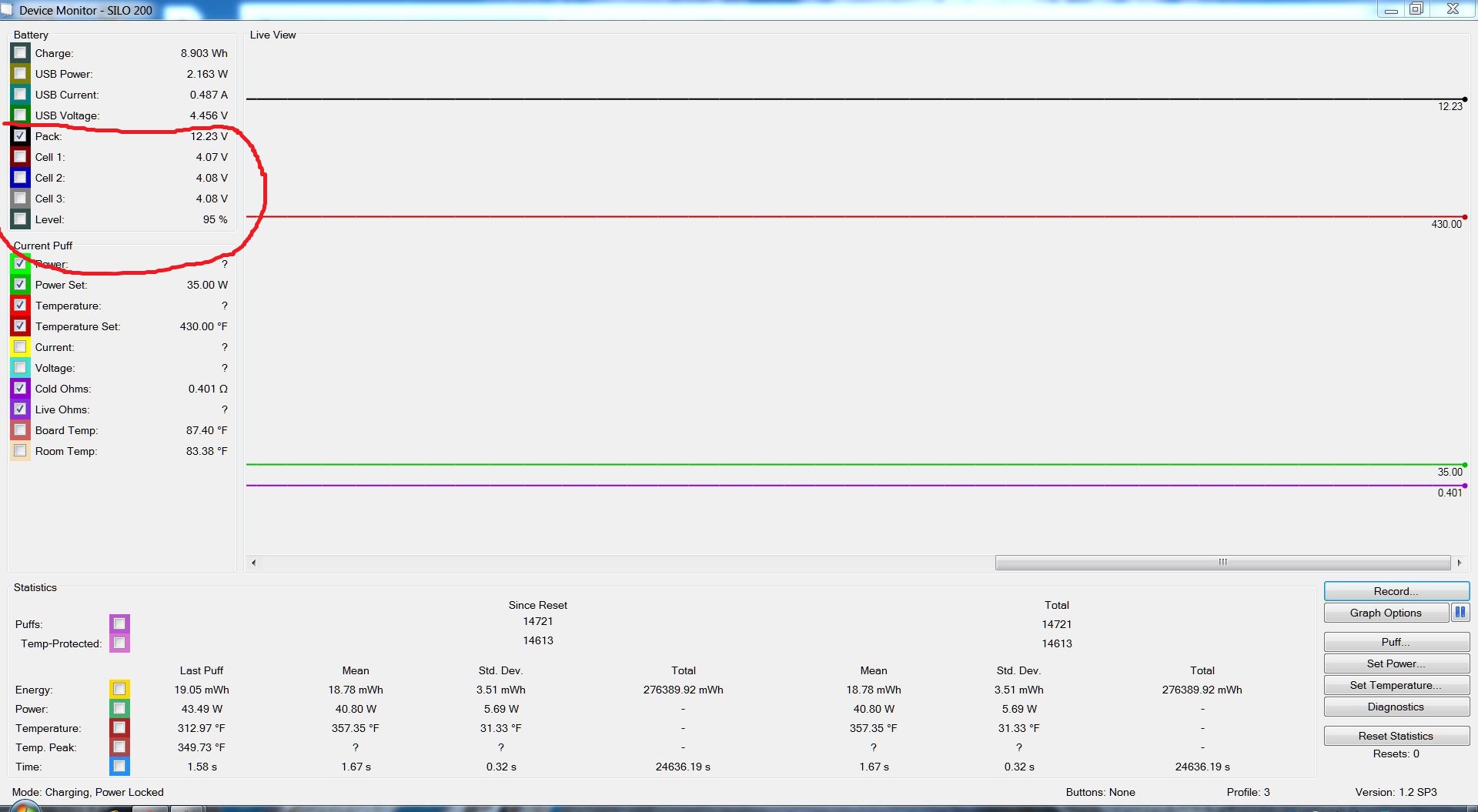Screen dimensions: 1478x812
Task: Toggle the Energy statistics yellow checkbox
Action: click(119, 689)
